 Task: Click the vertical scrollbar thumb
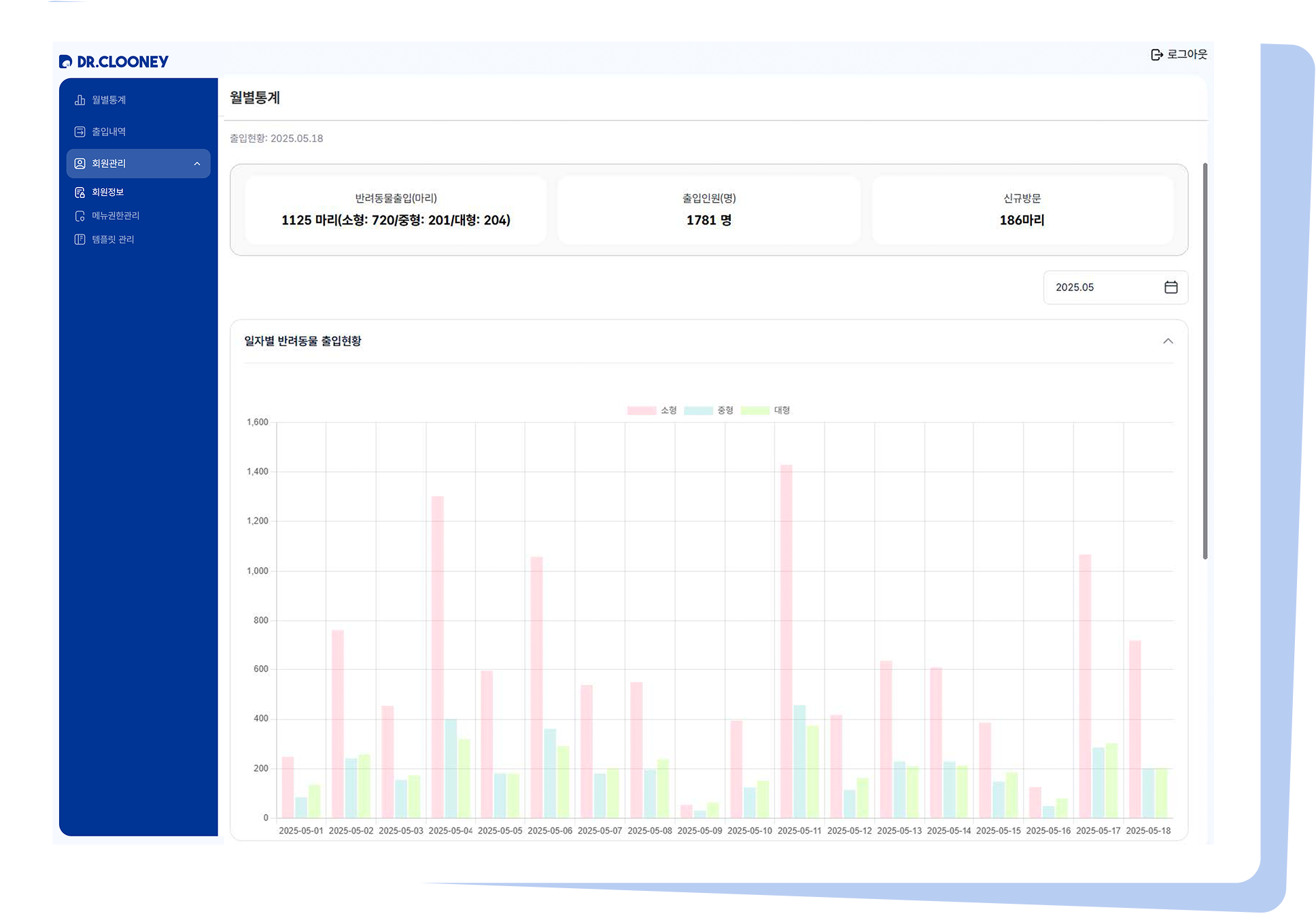[1205, 360]
